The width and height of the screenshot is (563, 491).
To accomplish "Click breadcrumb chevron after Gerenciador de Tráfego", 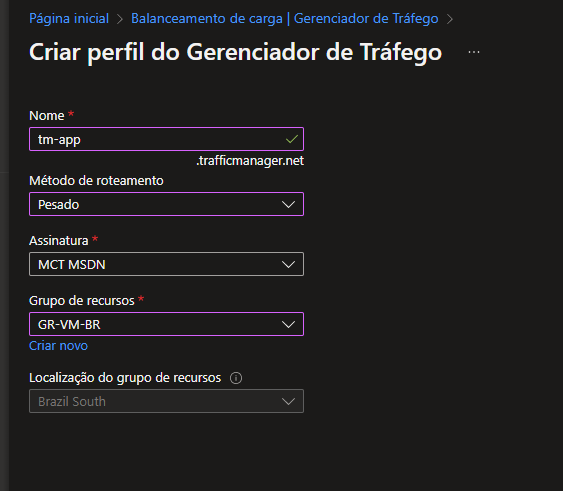I will tap(450, 19).
